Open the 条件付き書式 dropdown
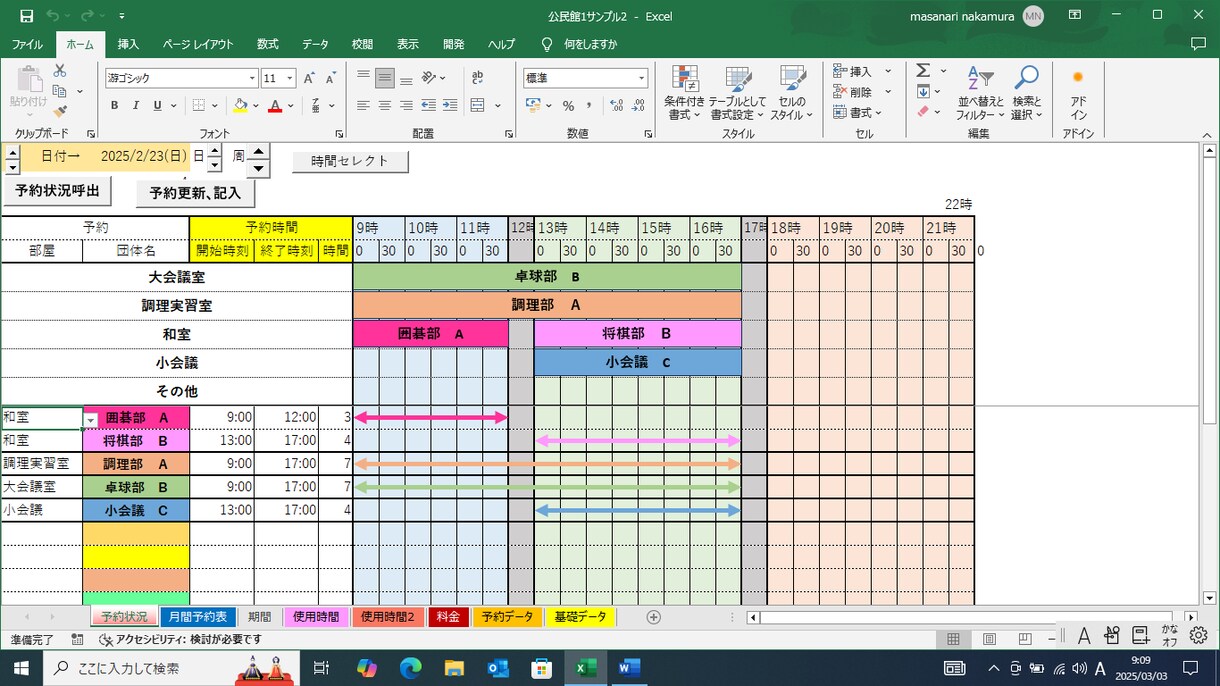This screenshot has width=1220, height=686. point(685,94)
